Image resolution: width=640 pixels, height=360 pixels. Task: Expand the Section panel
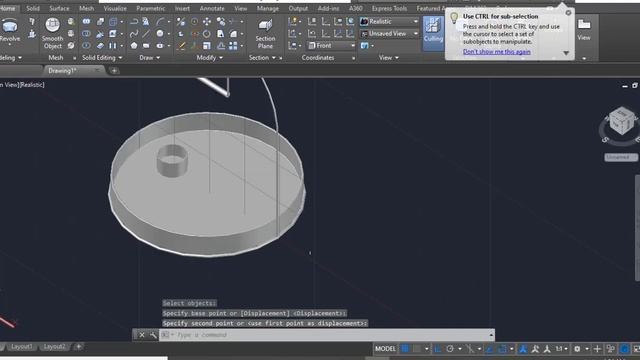tap(262, 58)
